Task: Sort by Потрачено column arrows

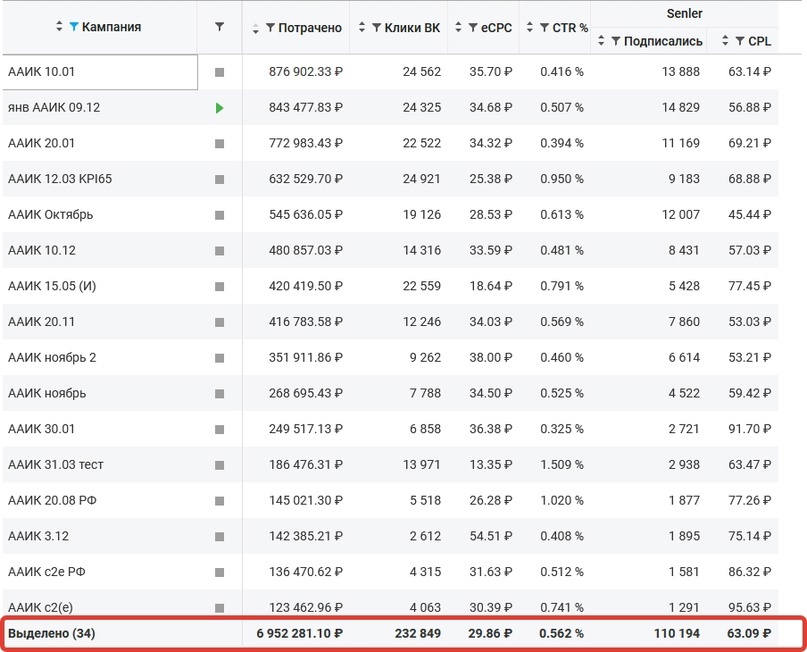Action: click(256, 28)
